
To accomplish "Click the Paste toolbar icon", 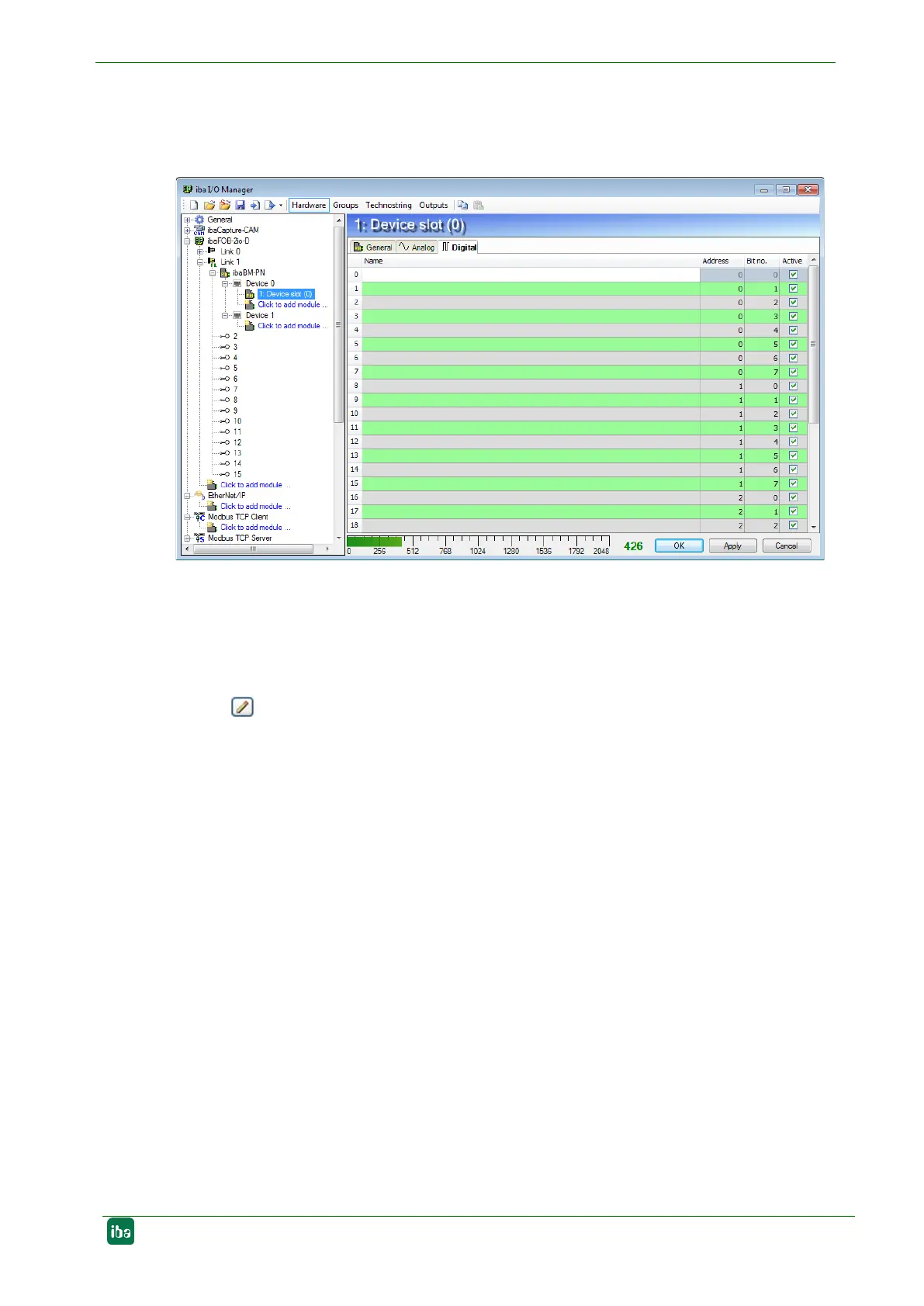I will coord(479,206).
